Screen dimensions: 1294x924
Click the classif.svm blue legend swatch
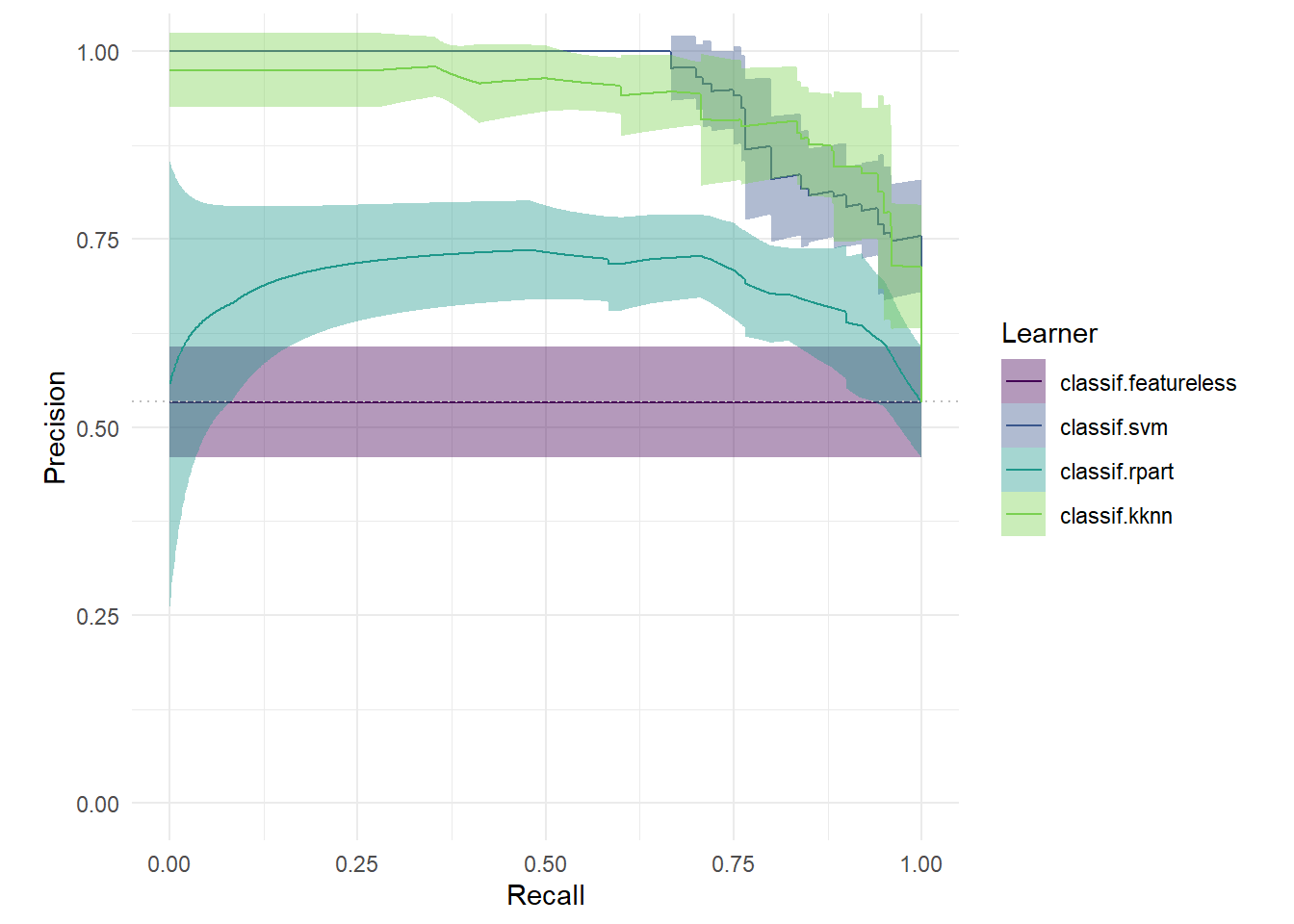pyautogui.click(x=1022, y=426)
